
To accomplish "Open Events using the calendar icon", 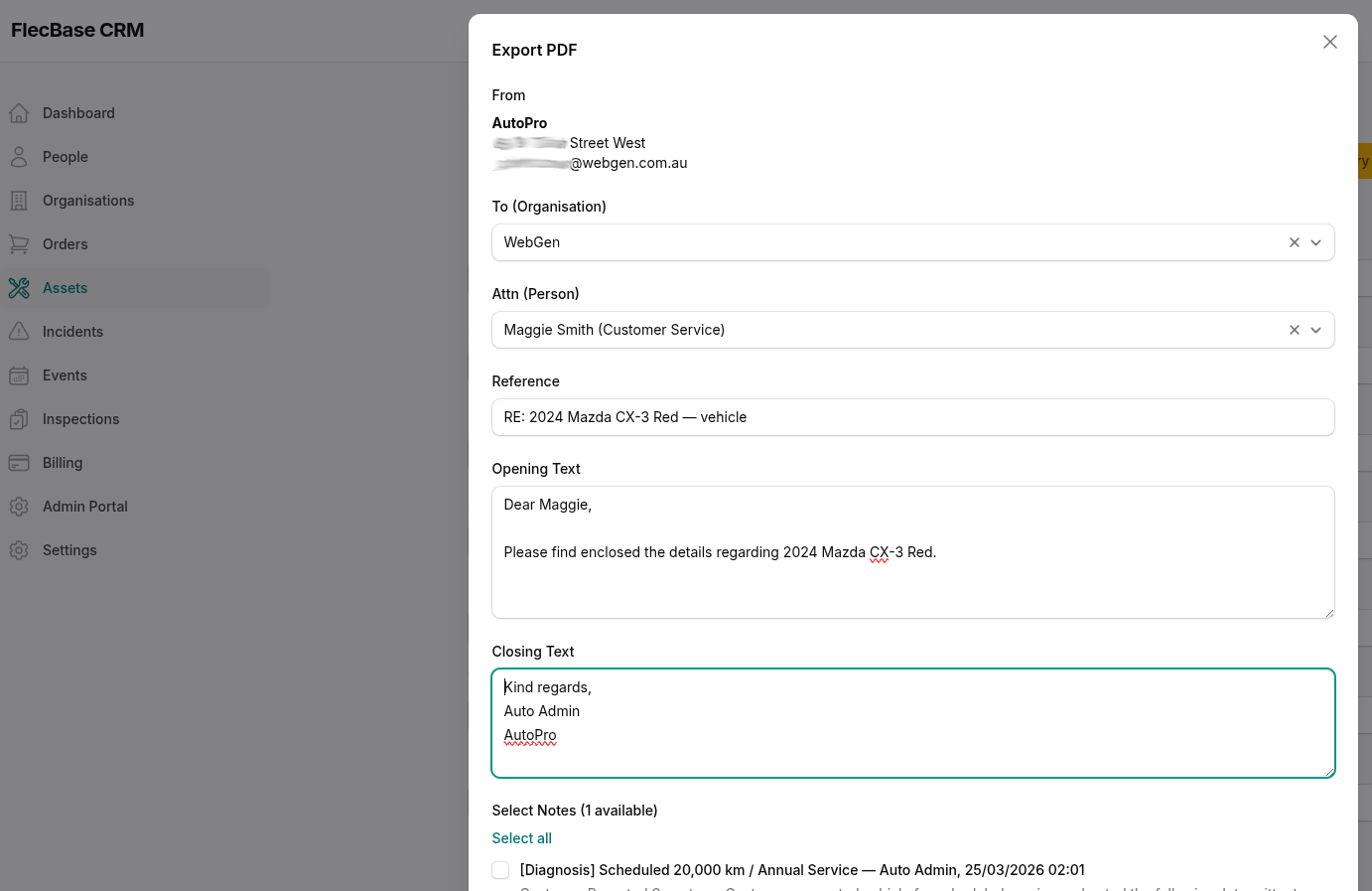I will (x=19, y=375).
